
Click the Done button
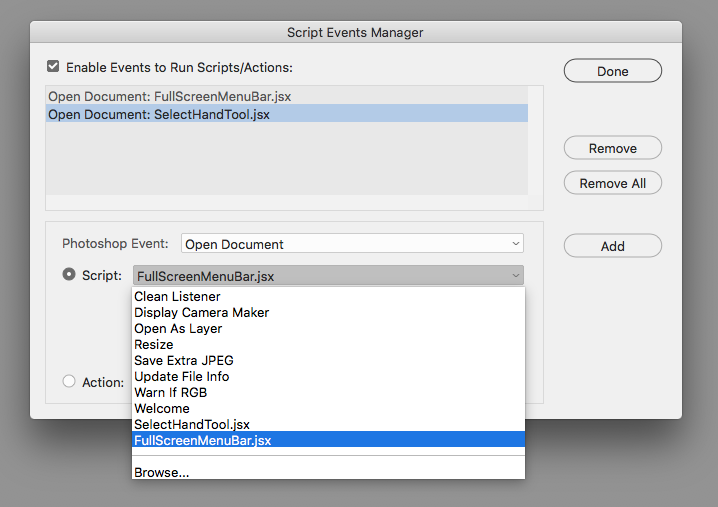pyautogui.click(x=612, y=71)
